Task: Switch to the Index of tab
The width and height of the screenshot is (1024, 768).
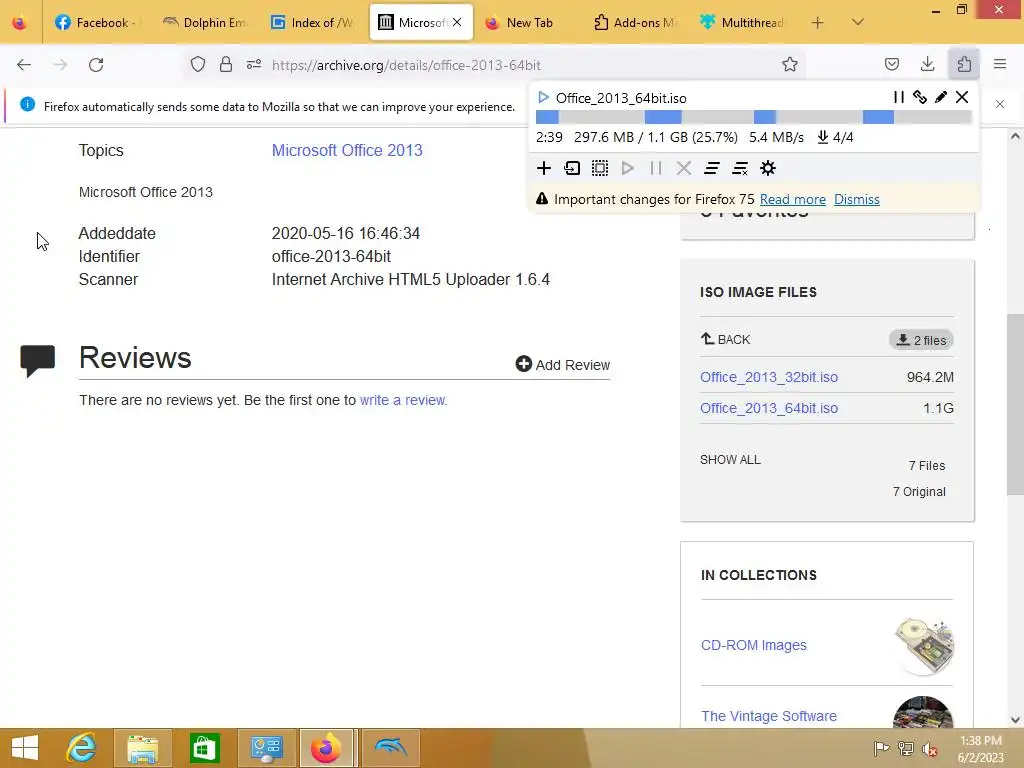Action: pos(313,22)
